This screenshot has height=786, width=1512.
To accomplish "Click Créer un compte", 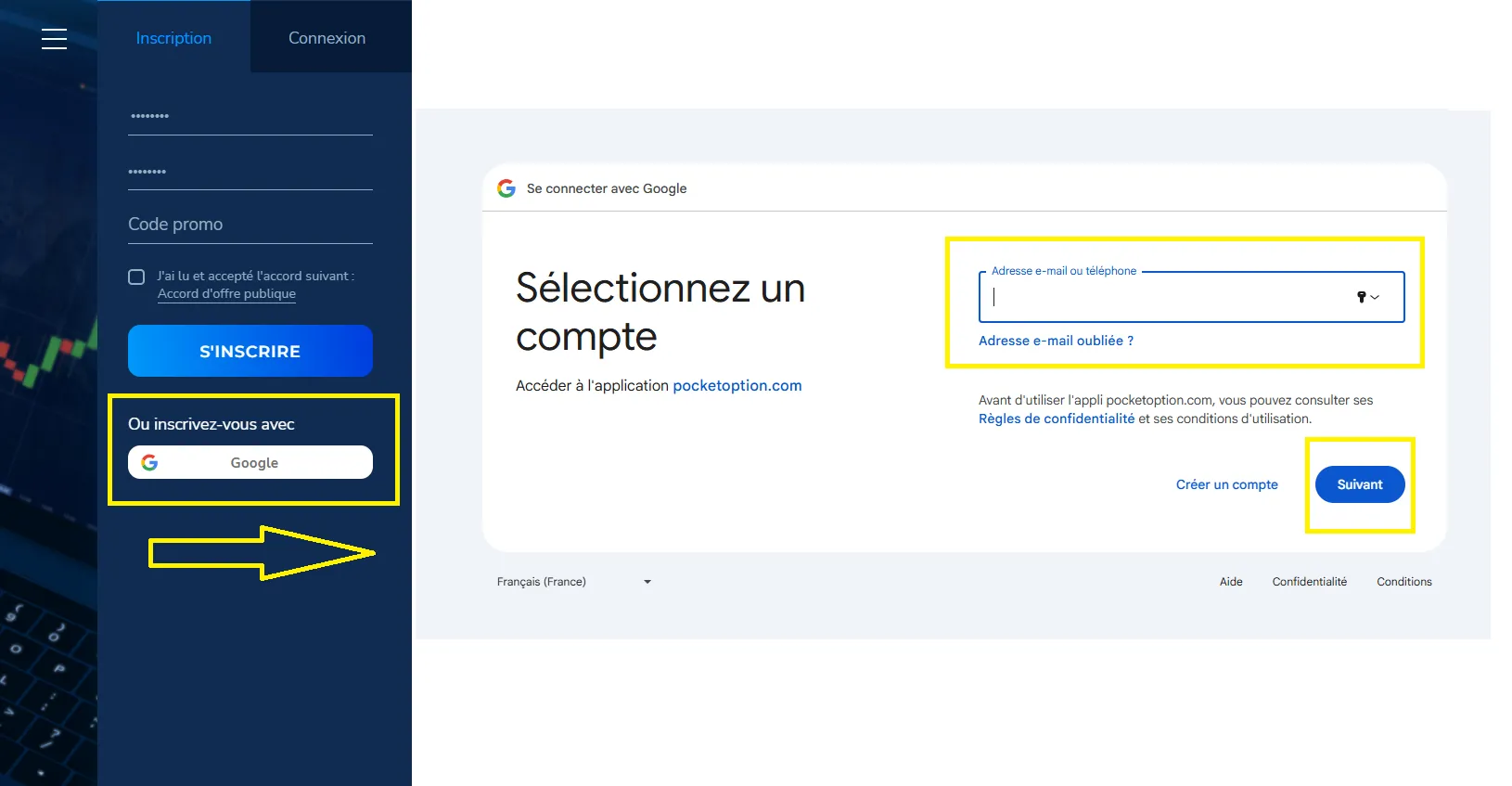I will coord(1226,484).
